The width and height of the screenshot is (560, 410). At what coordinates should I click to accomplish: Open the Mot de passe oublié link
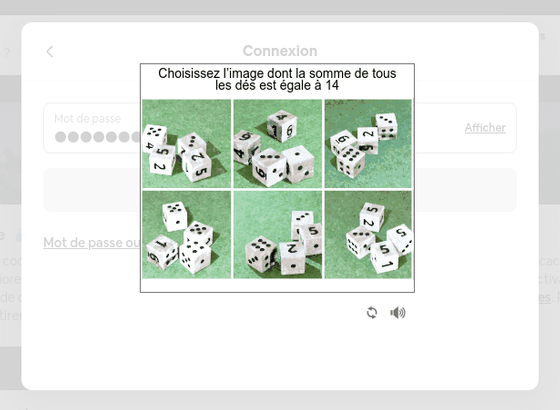[x=91, y=242]
